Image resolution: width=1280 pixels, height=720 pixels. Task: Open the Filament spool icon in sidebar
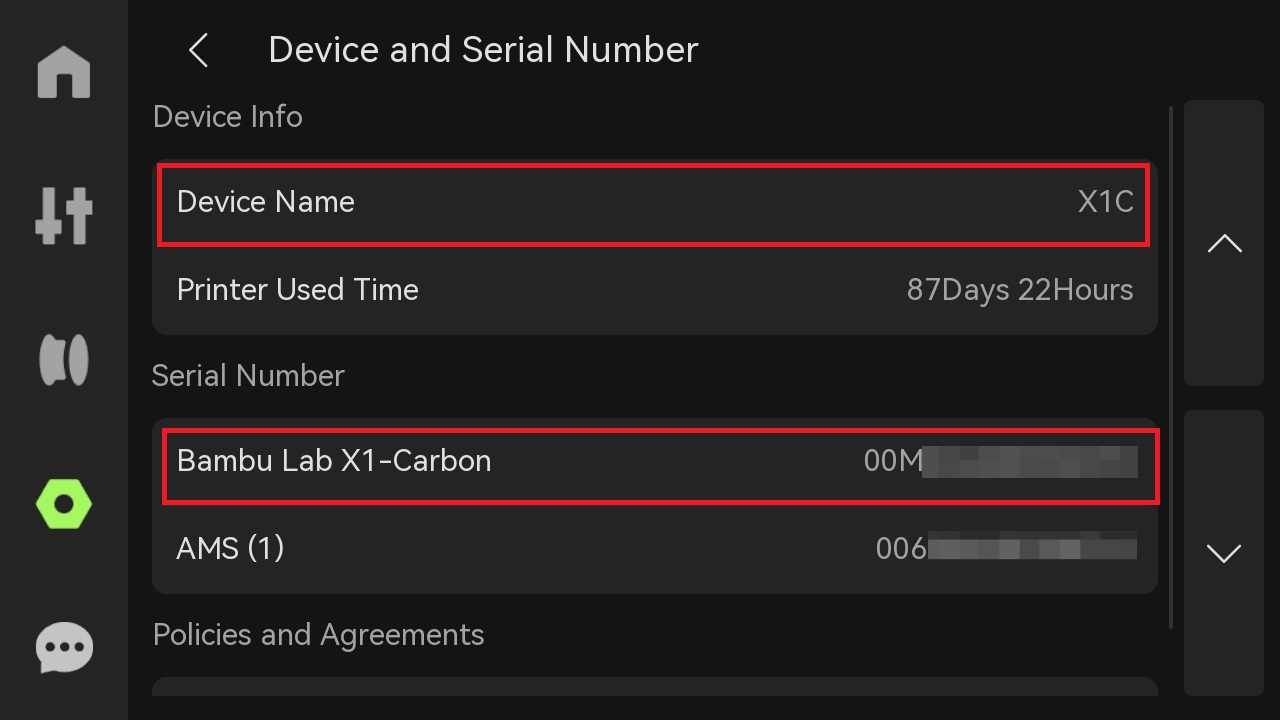[64, 360]
